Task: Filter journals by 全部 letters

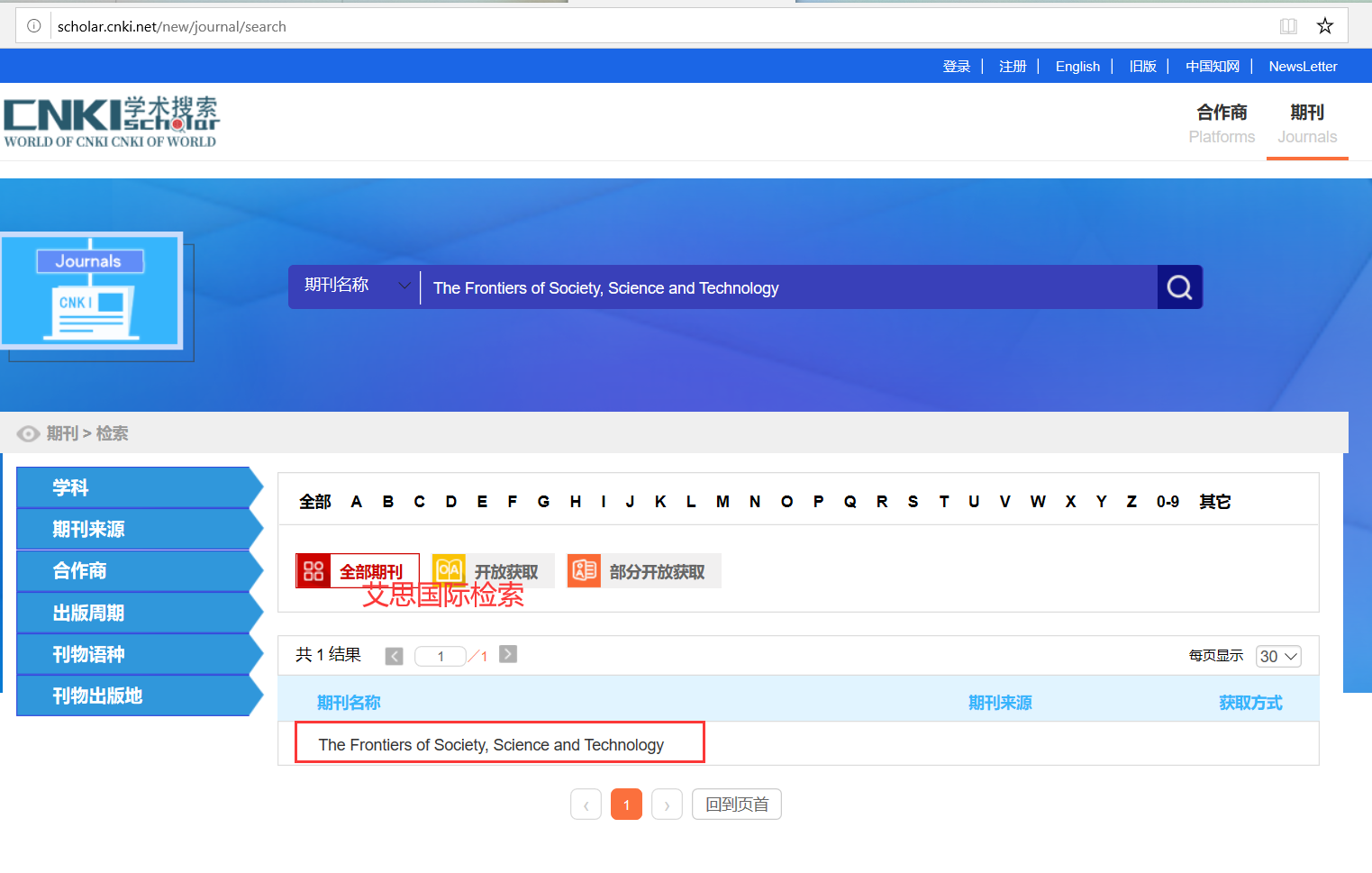Action: [315, 502]
